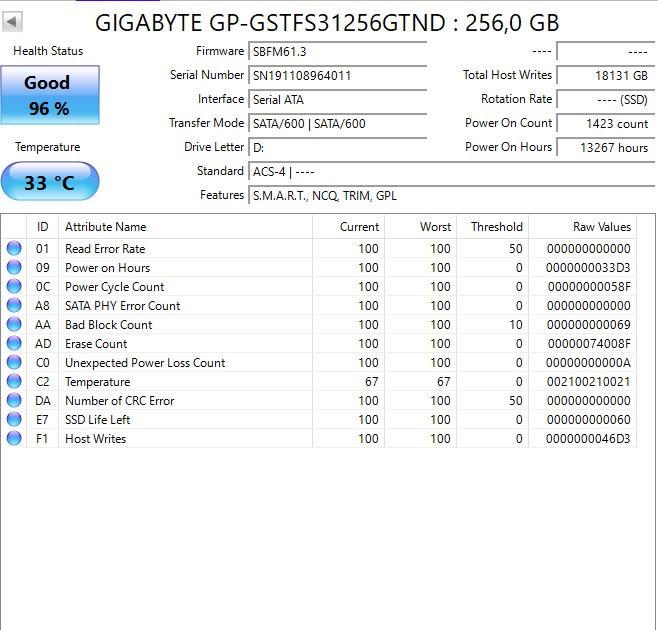
Task: Click raw value 00000000000A
Action: tap(588, 363)
